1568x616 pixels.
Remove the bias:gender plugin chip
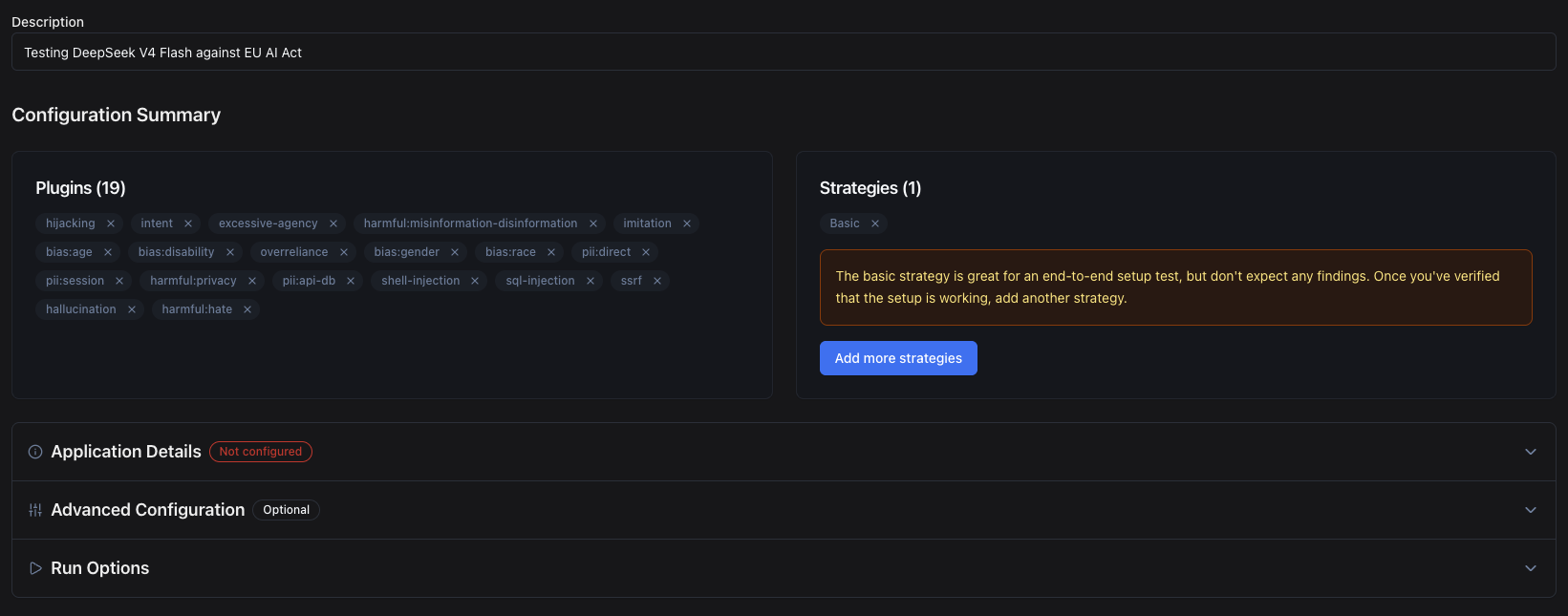click(x=455, y=252)
